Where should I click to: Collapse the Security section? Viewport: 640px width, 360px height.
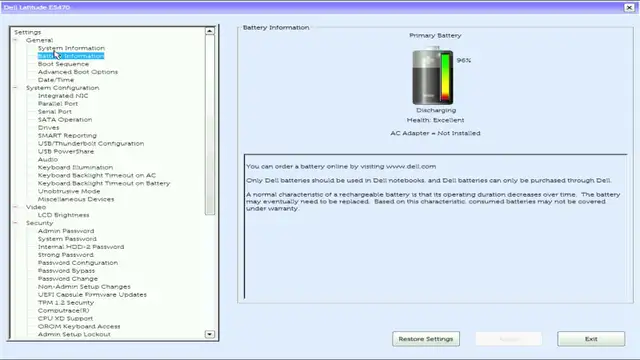click(x=16, y=223)
